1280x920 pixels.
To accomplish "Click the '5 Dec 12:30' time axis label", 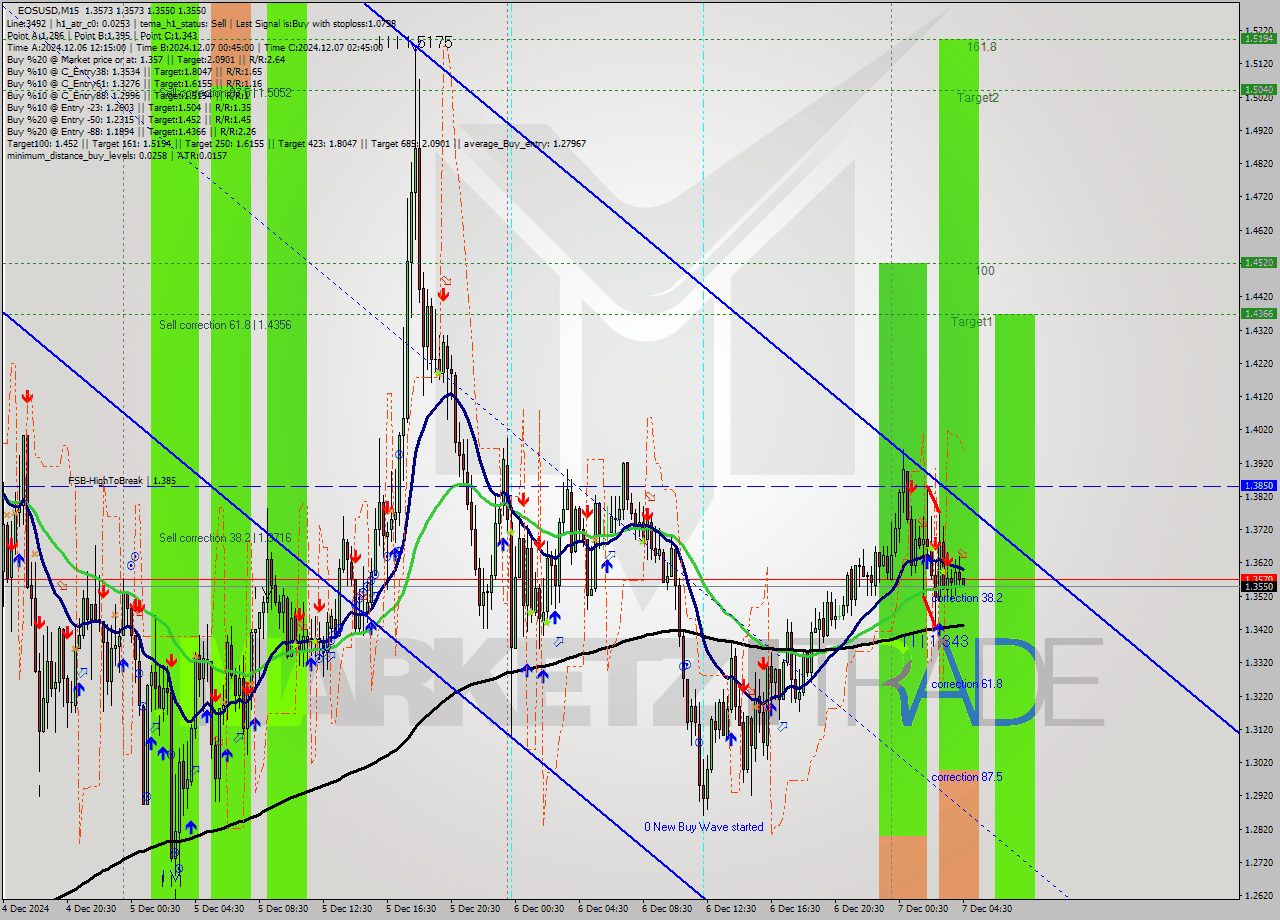I will pyautogui.click(x=347, y=909).
